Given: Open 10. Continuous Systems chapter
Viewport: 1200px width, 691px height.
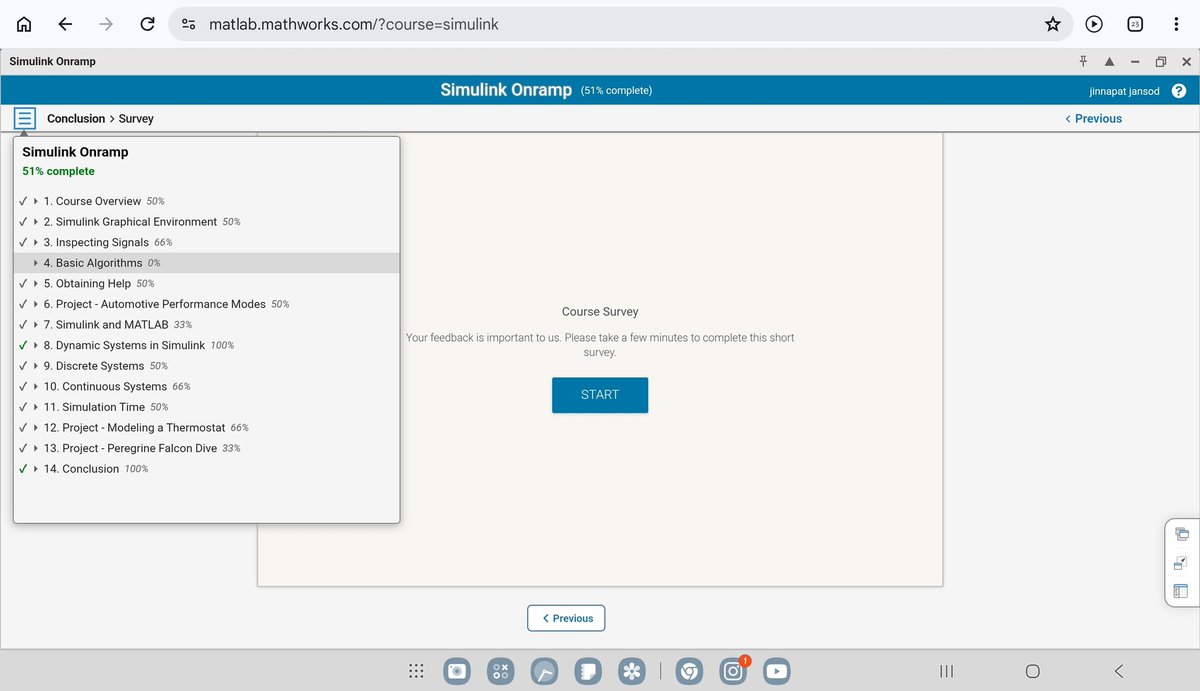Looking at the screenshot, I should point(105,386).
